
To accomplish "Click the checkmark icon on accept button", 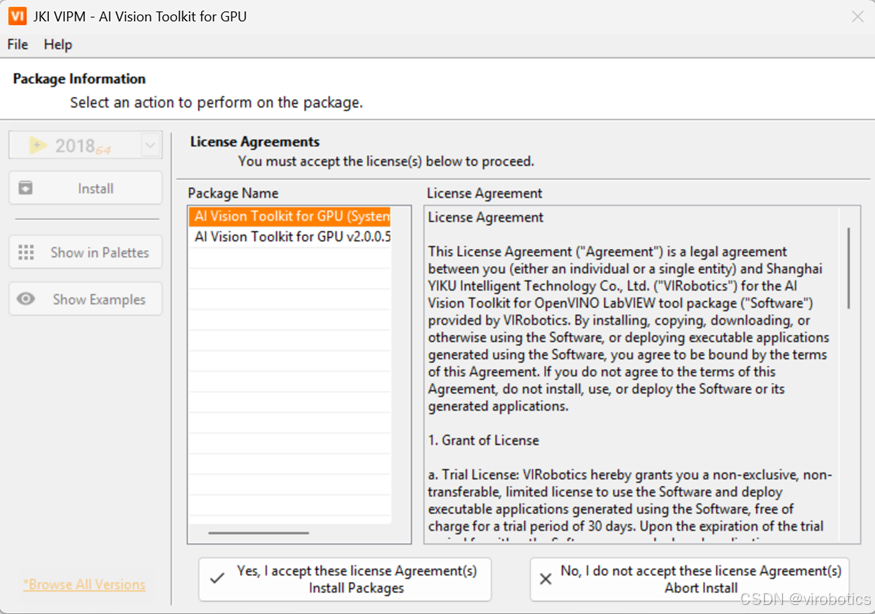I will (218, 579).
